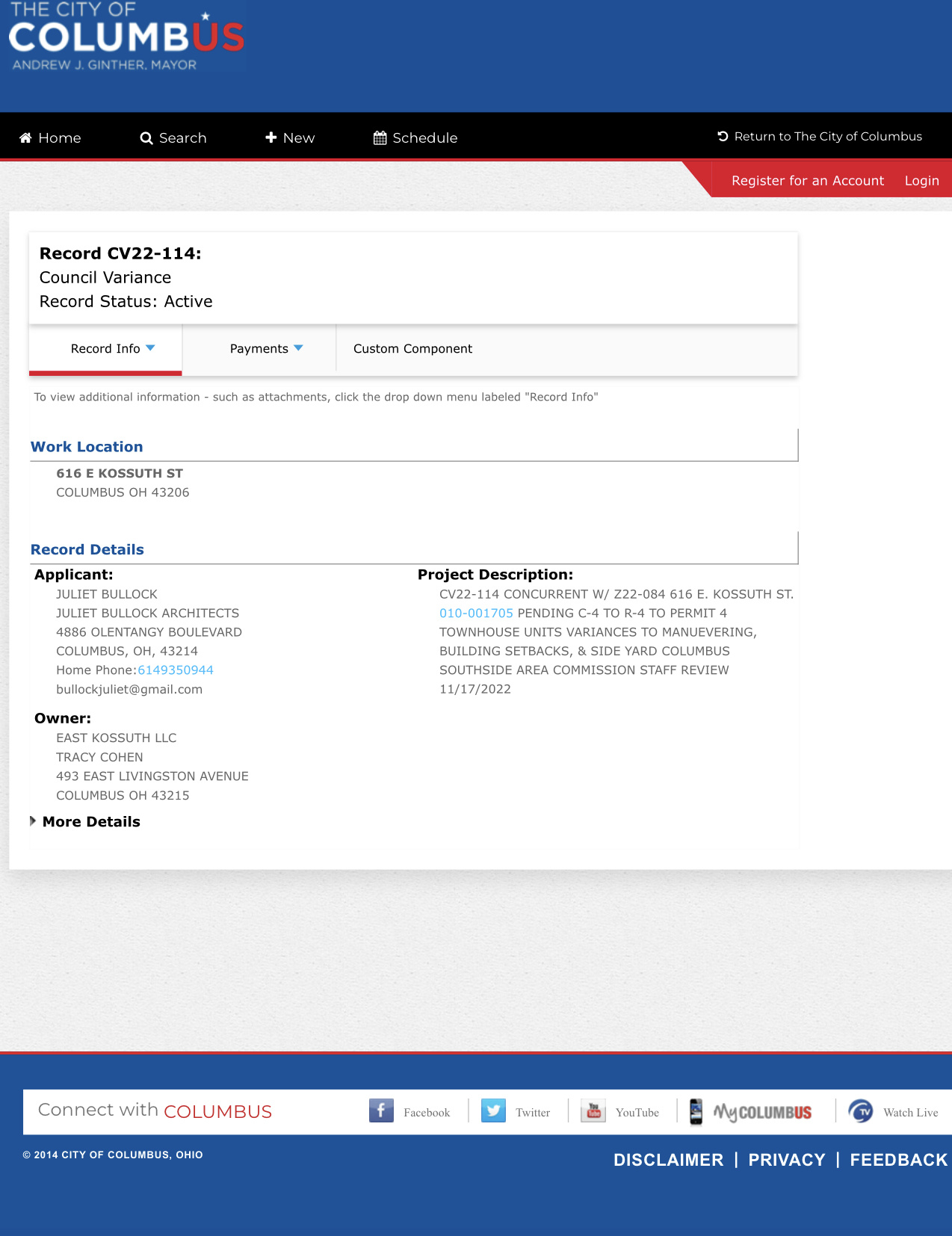Open the Disclaimer footer link
The height and width of the screenshot is (1236, 952).
pyautogui.click(x=668, y=1160)
